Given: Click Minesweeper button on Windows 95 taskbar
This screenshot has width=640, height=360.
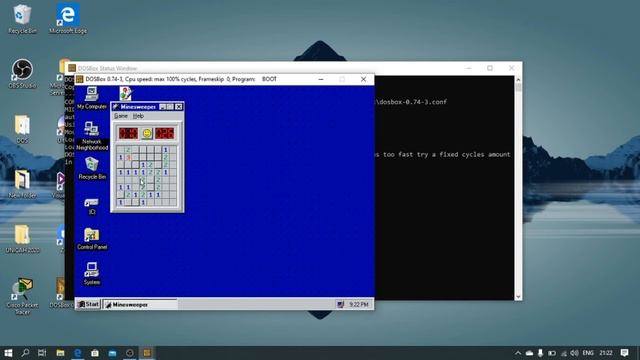Looking at the screenshot, I should 140,304.
